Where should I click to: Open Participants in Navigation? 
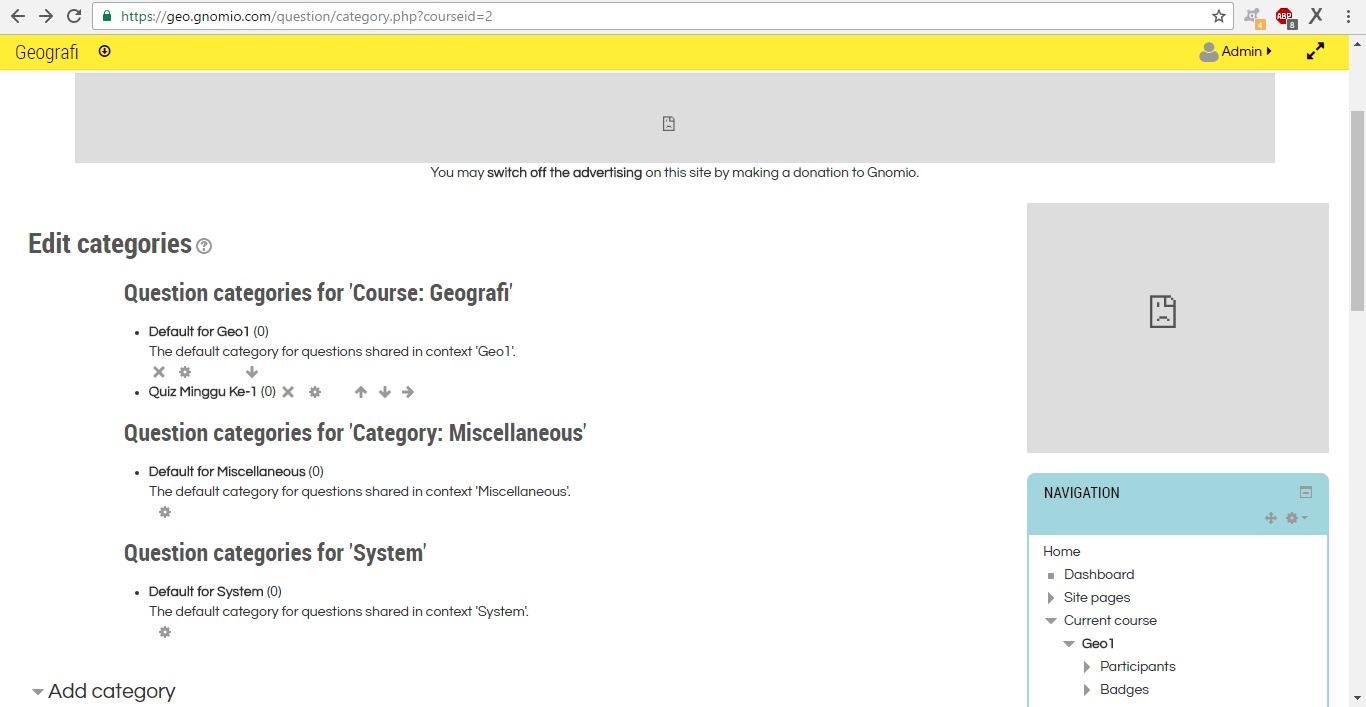[1138, 666]
